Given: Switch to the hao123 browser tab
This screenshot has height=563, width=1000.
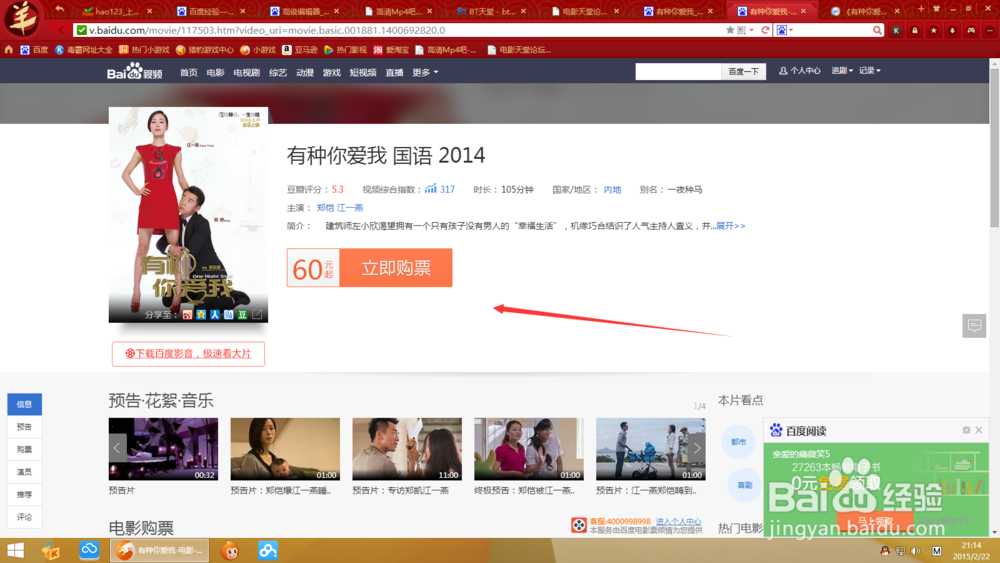Looking at the screenshot, I should click(x=117, y=11).
